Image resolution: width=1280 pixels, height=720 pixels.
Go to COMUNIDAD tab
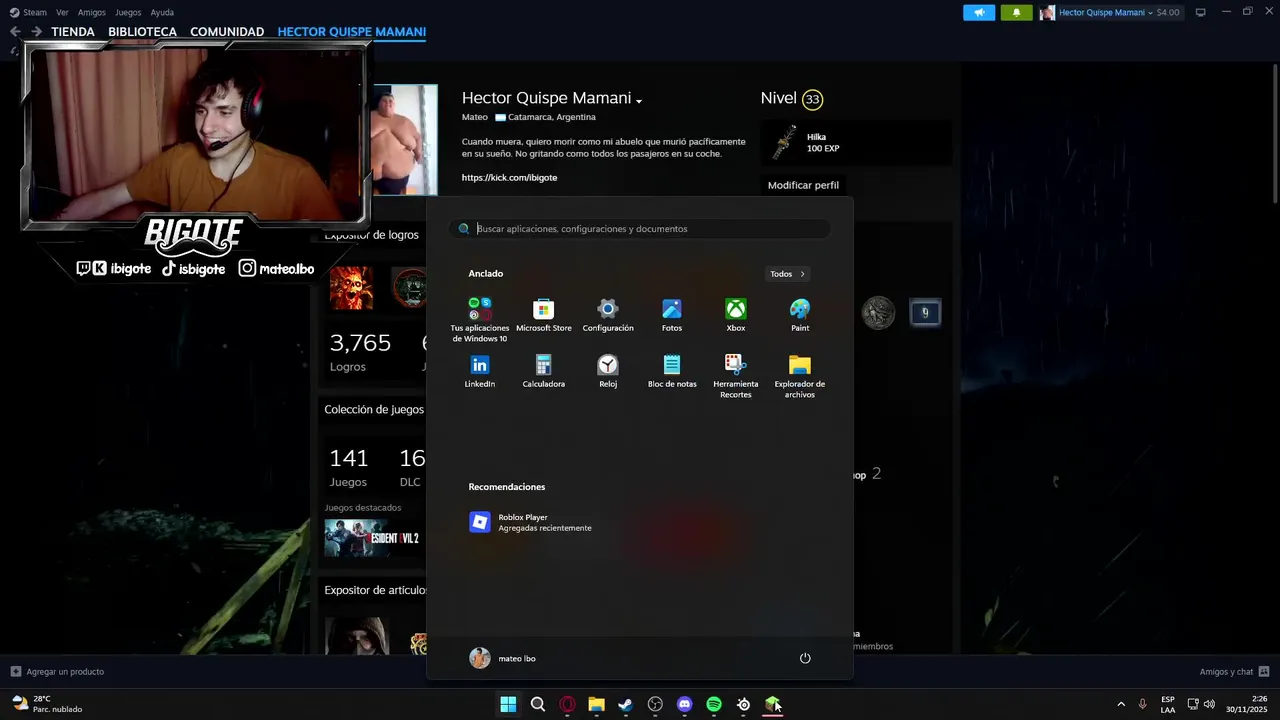227,32
